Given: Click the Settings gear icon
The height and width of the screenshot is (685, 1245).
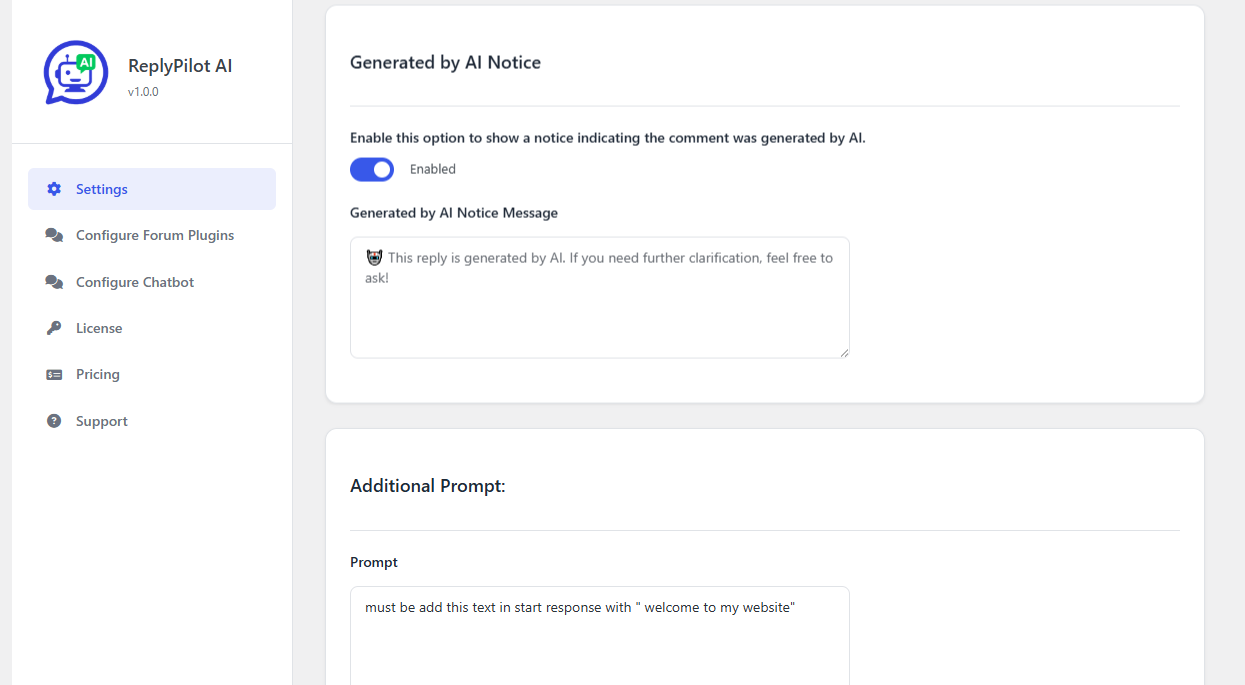Looking at the screenshot, I should pyautogui.click(x=54, y=189).
